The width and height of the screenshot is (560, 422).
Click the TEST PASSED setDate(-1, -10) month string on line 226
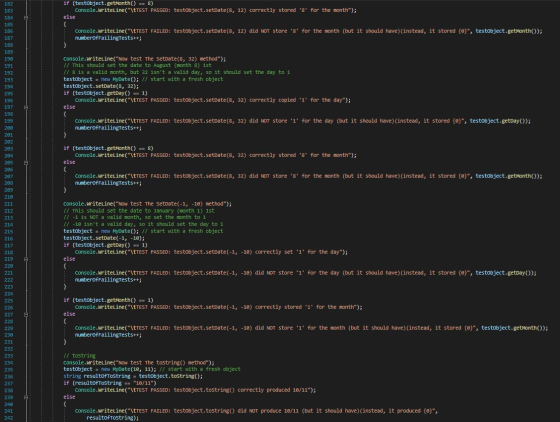tap(243, 307)
